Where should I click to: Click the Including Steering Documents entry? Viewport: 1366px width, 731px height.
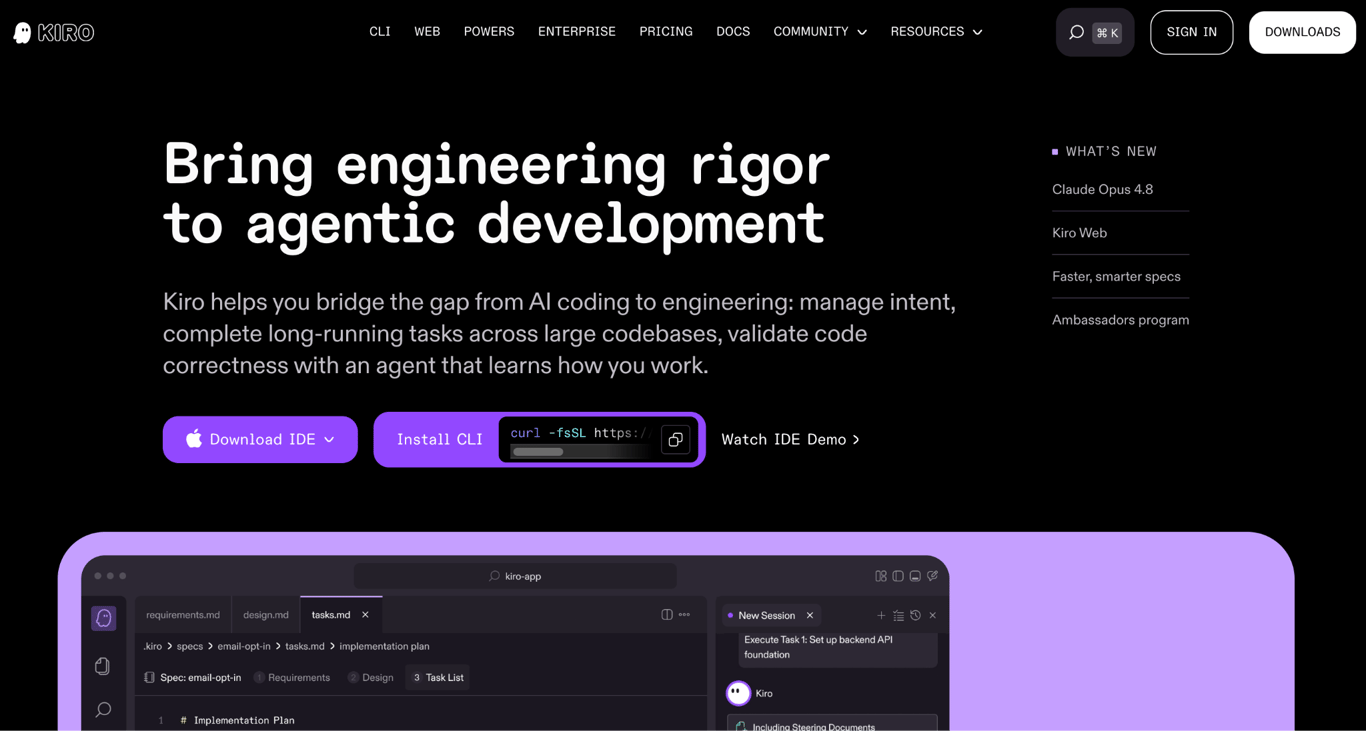832,723
